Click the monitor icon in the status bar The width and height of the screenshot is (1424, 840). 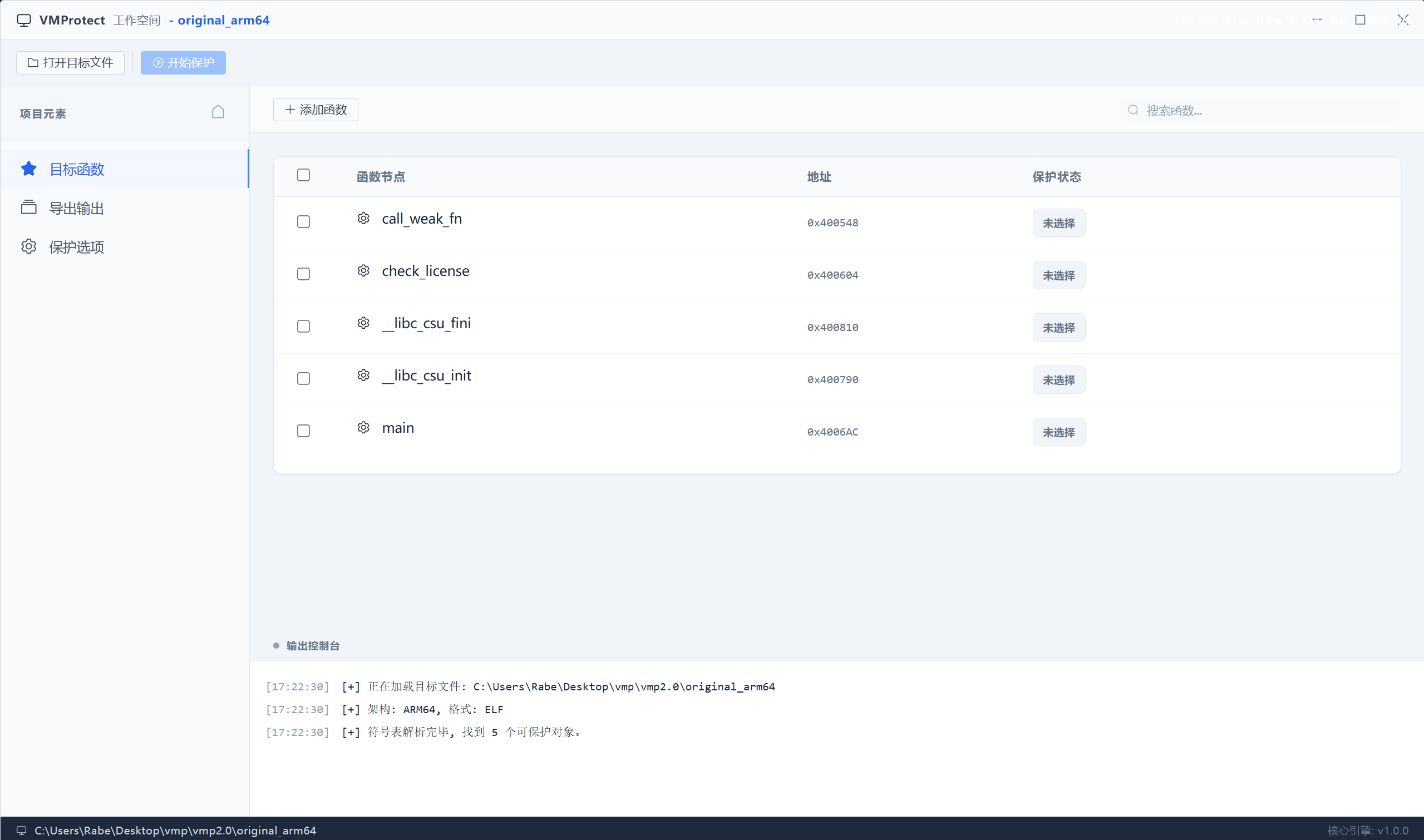(x=22, y=831)
